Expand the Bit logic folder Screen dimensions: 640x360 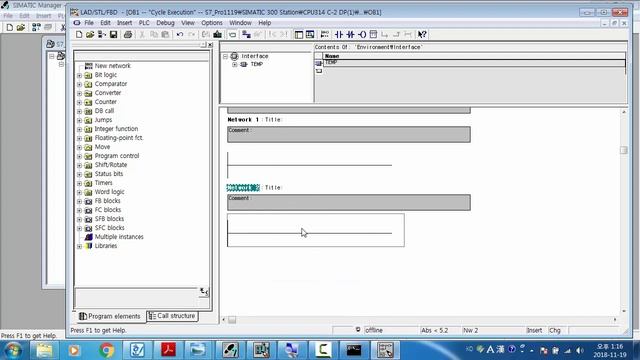coord(79,75)
